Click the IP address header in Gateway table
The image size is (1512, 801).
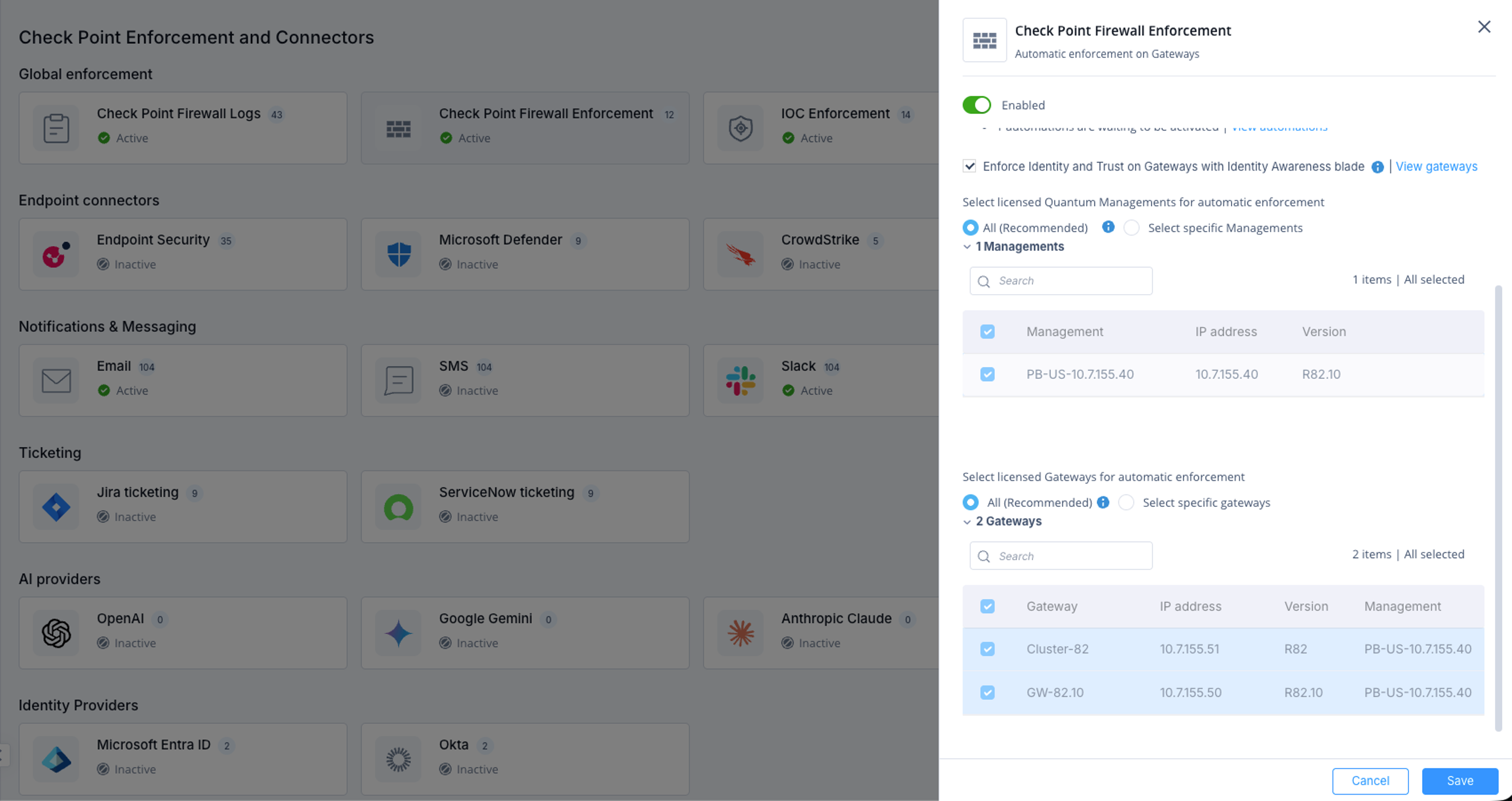(x=1191, y=606)
